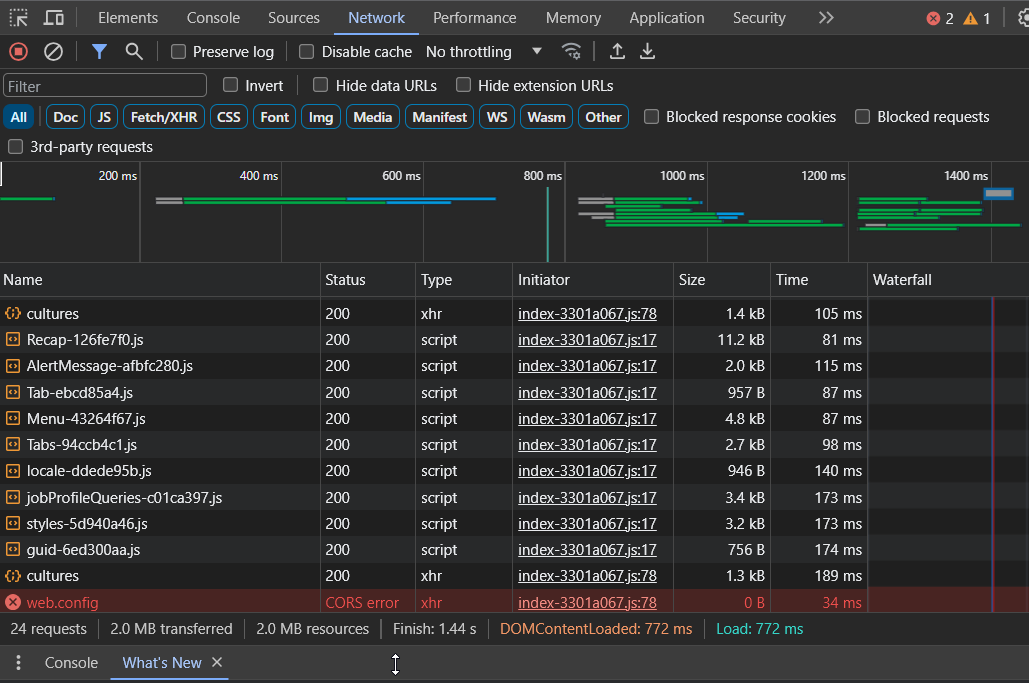
Task: Check Hide data URLs
Action: (320, 85)
